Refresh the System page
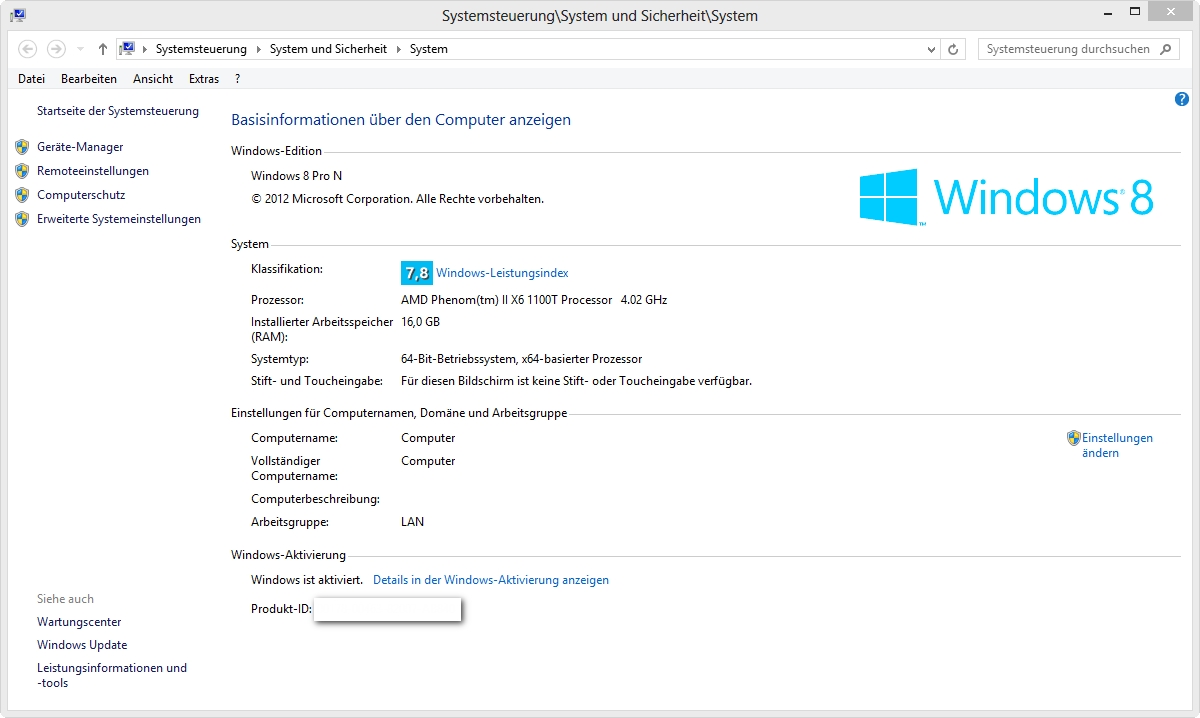This screenshot has height=718, width=1200. click(954, 49)
